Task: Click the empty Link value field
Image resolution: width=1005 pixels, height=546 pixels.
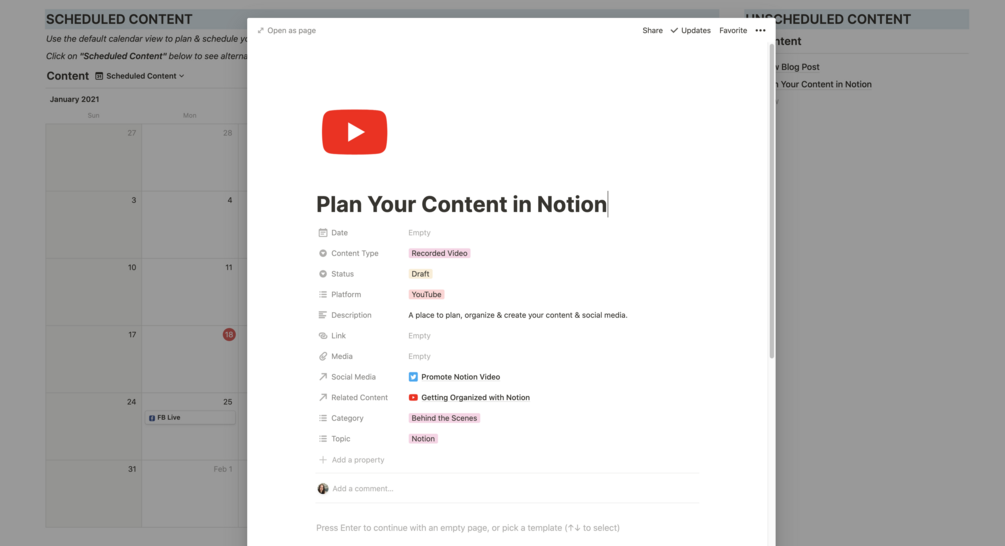Action: (x=419, y=335)
